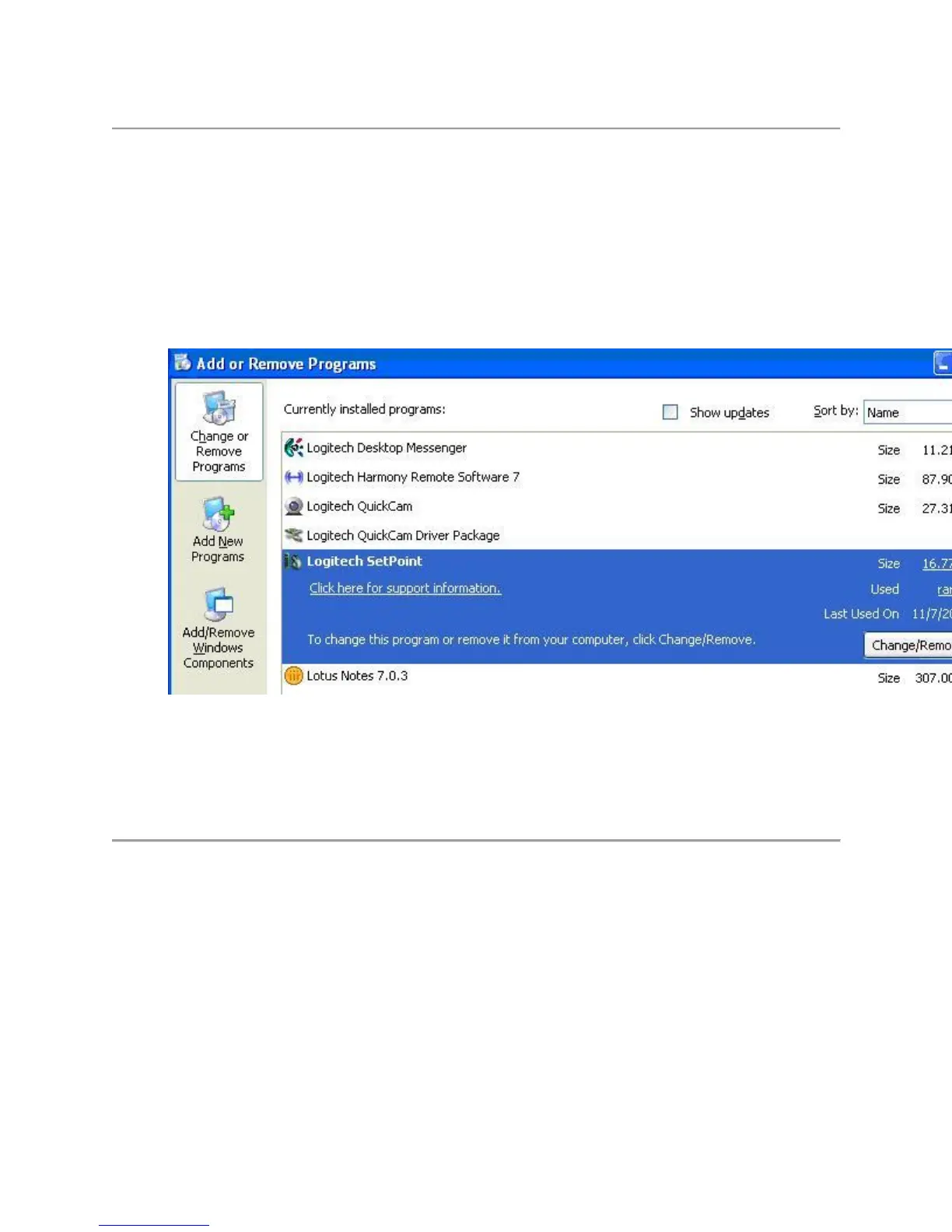The image size is (952, 1232).
Task: Open Add/Remove Windows Components section
Action: click(x=219, y=628)
